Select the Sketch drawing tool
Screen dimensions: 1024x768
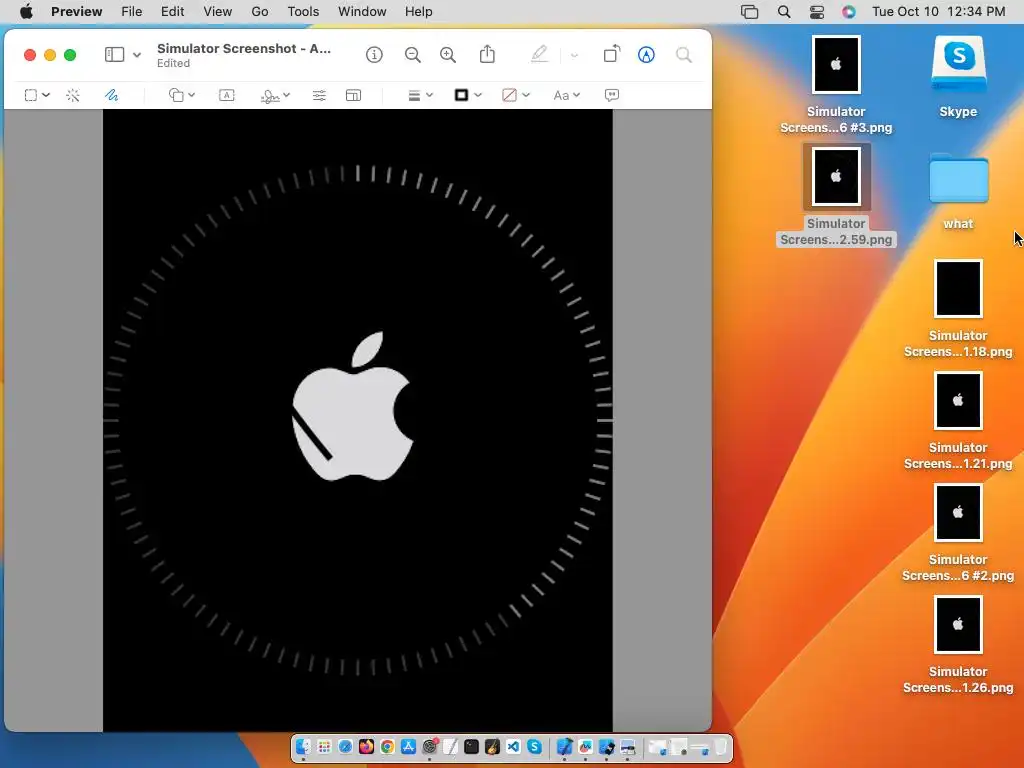click(x=112, y=95)
